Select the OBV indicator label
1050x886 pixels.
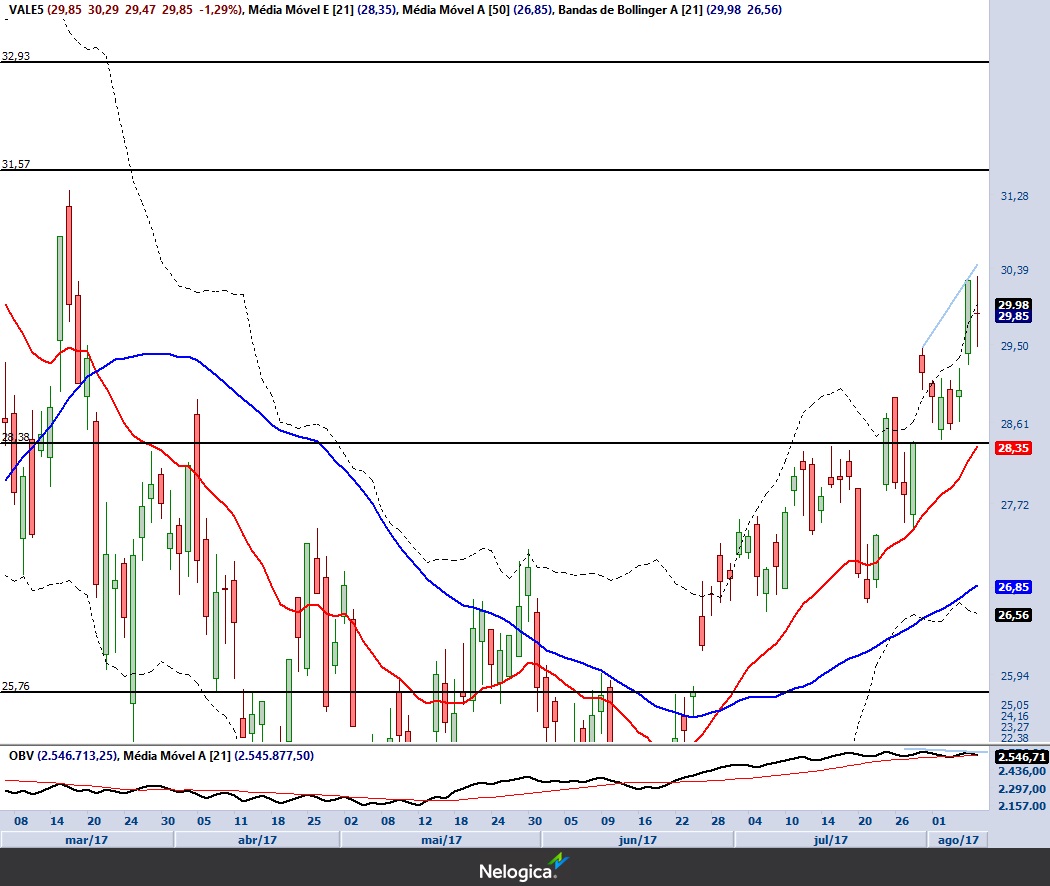point(22,756)
